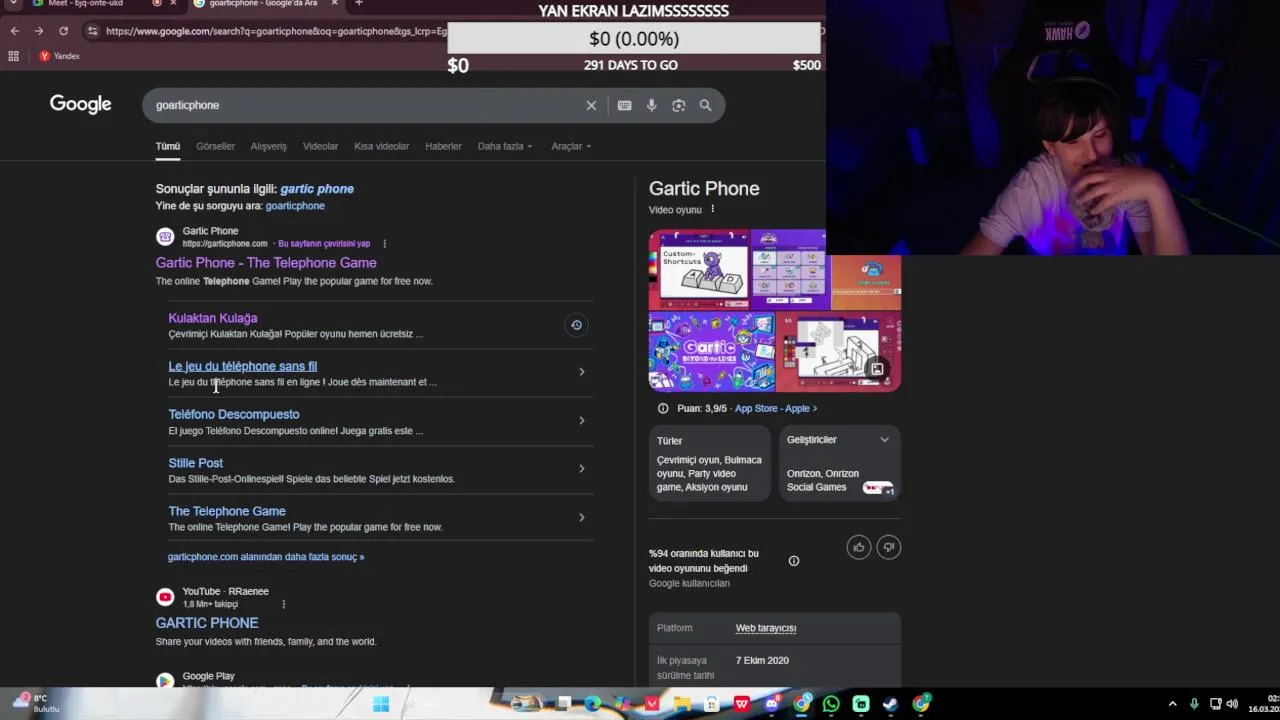Open options menu for YouTube RRaenee result

(284, 604)
